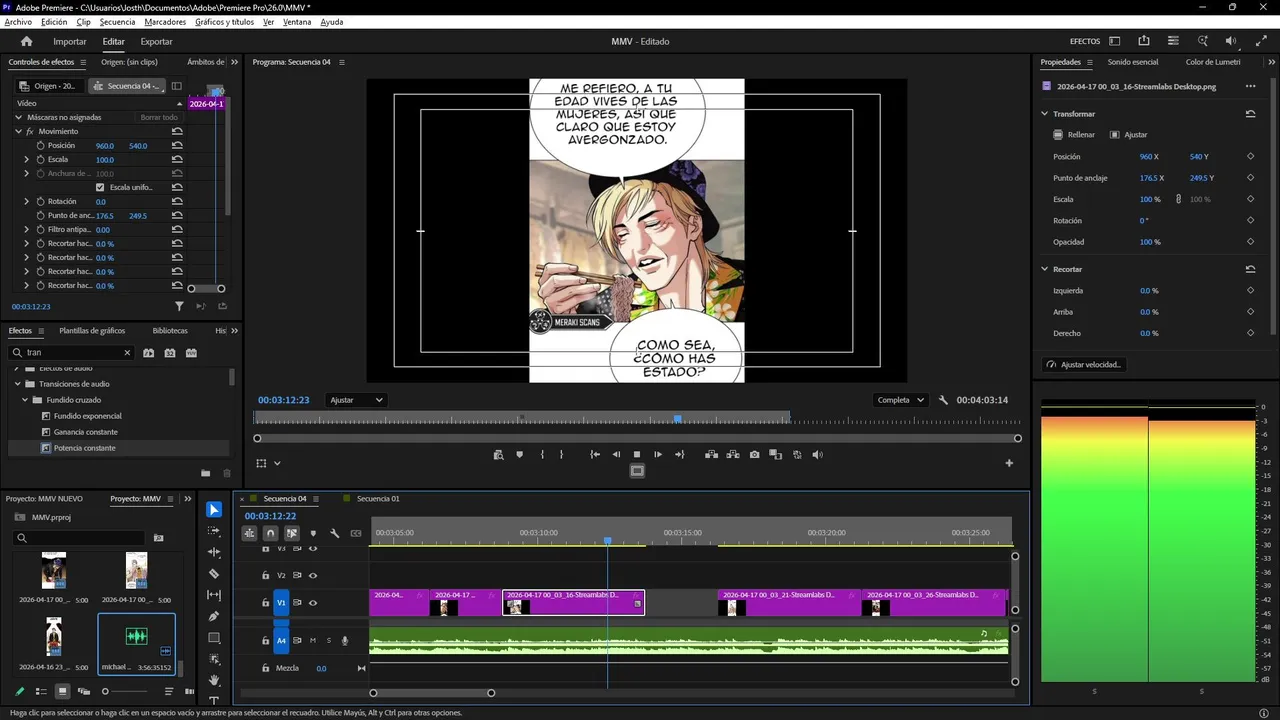Collapse the Transiciones de audio folder
Viewport: 1280px width, 720px height.
[17, 384]
